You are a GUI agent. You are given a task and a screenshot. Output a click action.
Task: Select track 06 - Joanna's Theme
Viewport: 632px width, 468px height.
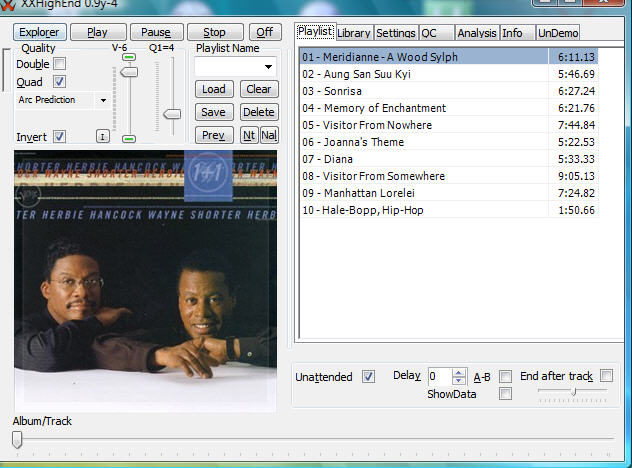coord(449,142)
